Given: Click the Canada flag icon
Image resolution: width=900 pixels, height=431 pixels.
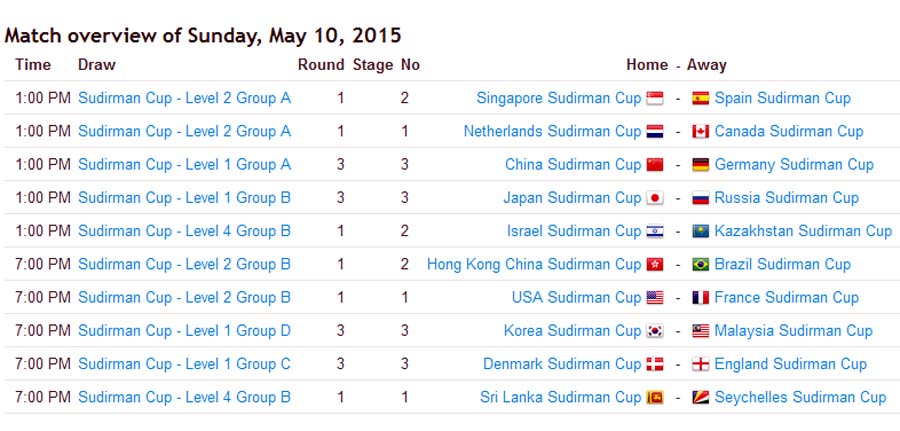Looking at the screenshot, I should 701,131.
